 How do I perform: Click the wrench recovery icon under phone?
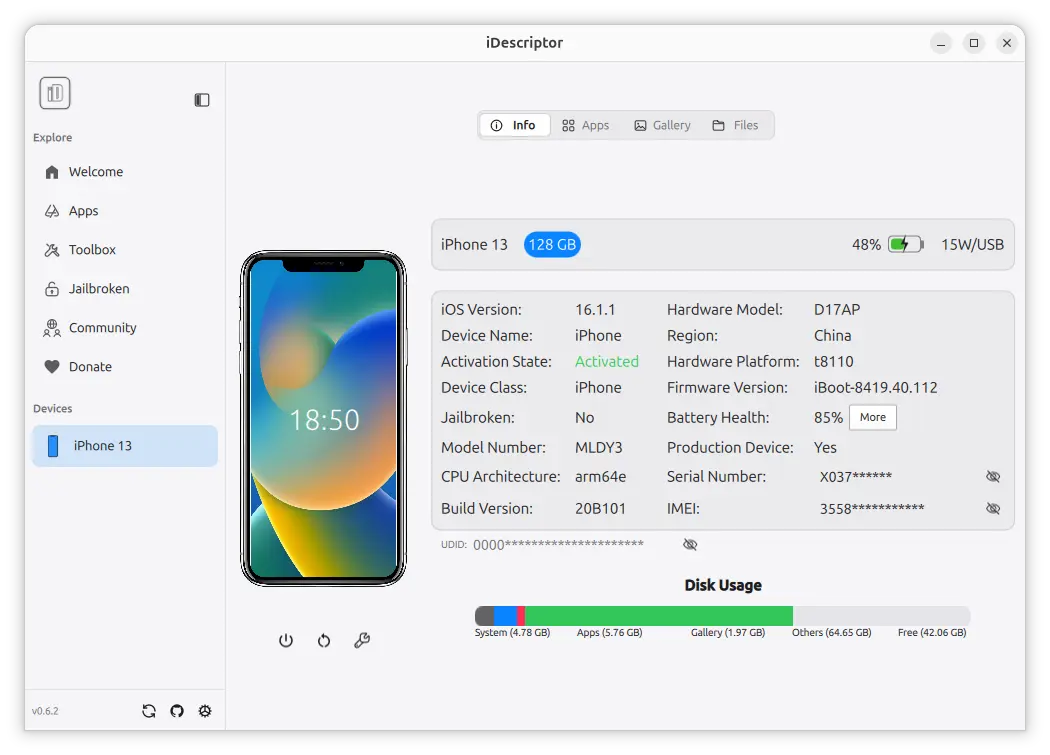[362, 640]
